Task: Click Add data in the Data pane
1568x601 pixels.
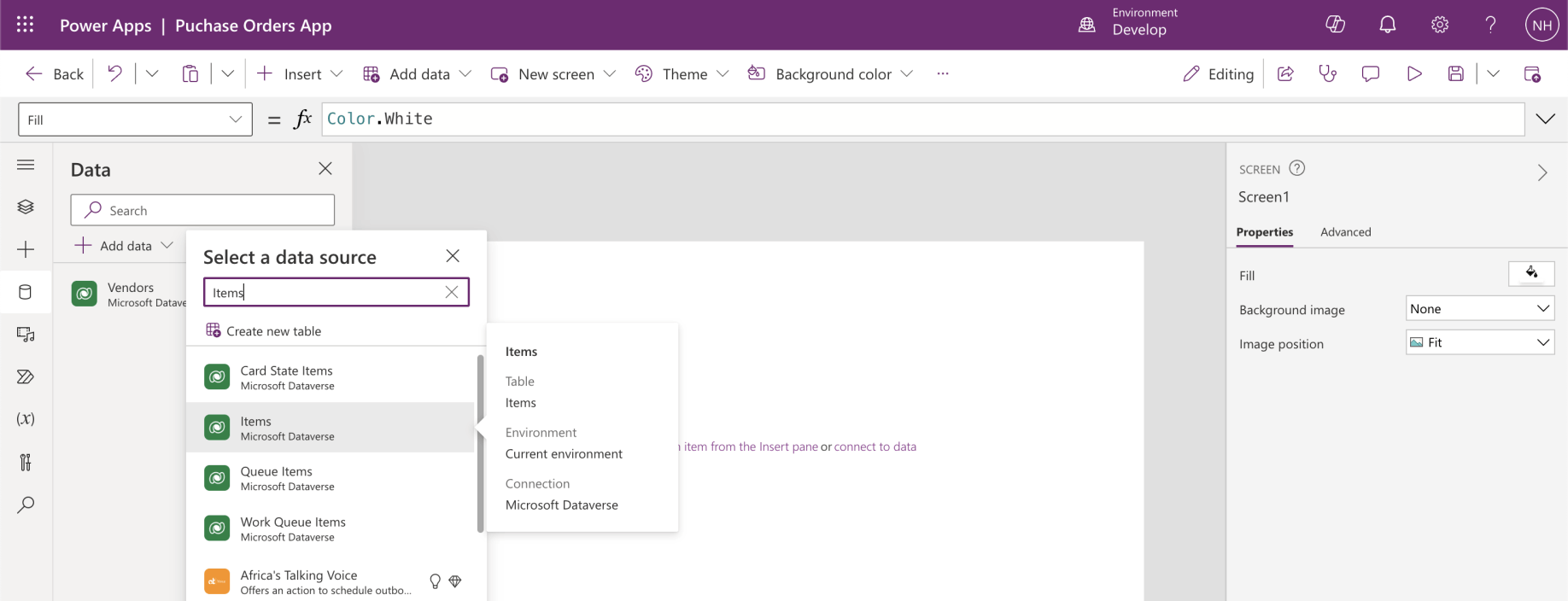Action: 124,246
